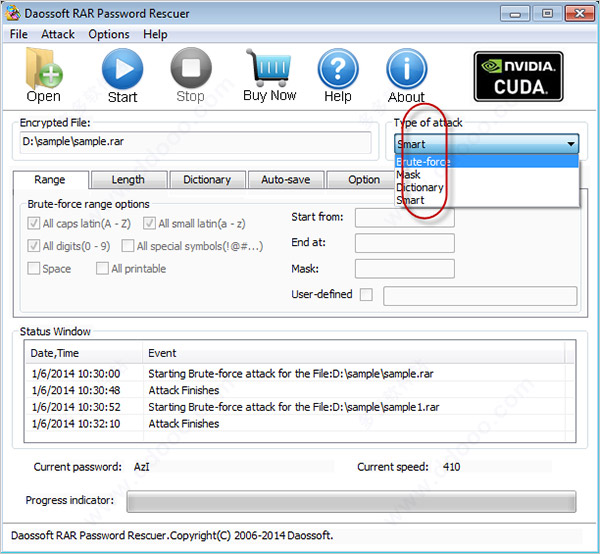Switch to the Dictionary tab

click(207, 179)
